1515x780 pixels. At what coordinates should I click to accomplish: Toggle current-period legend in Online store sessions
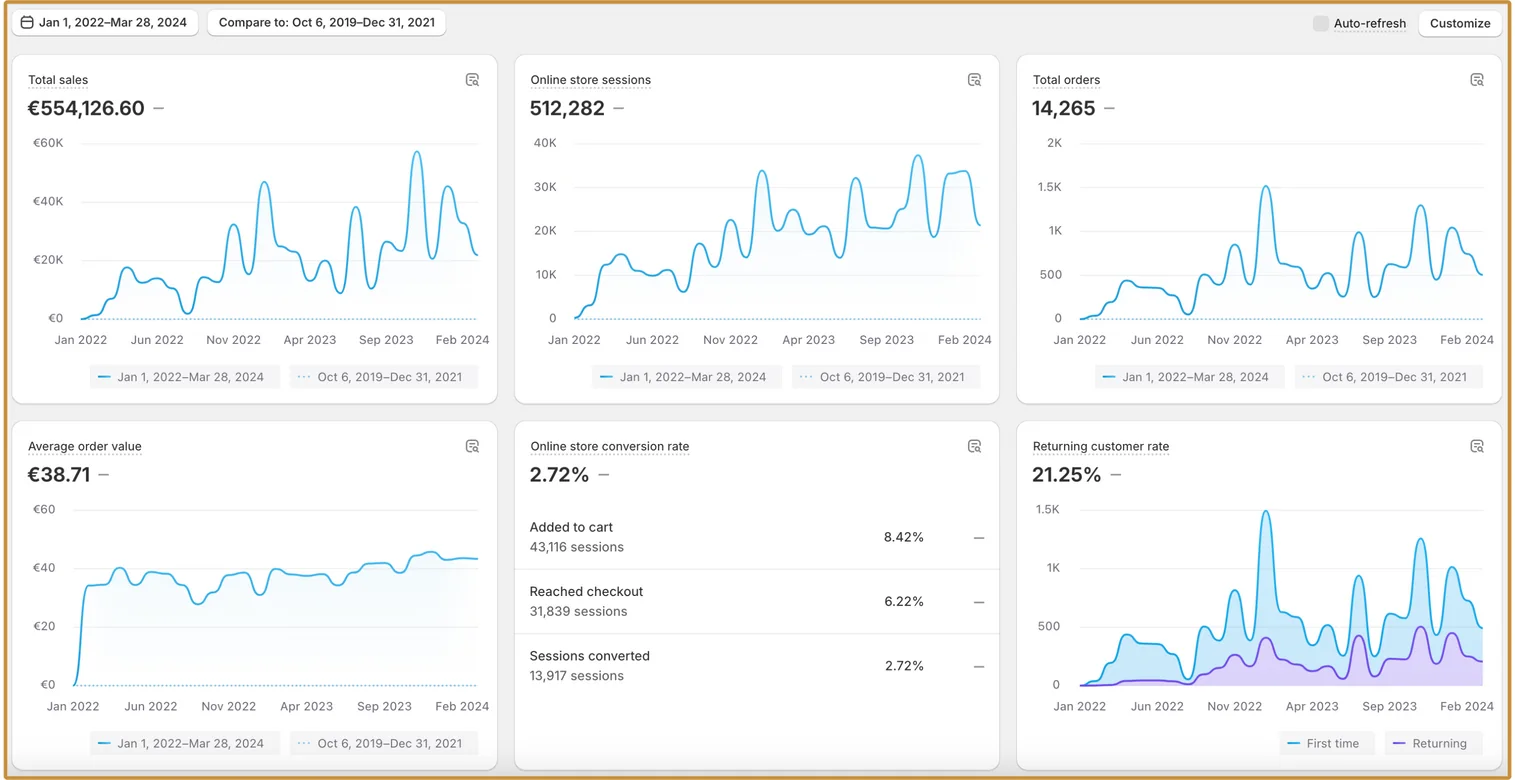coord(686,377)
